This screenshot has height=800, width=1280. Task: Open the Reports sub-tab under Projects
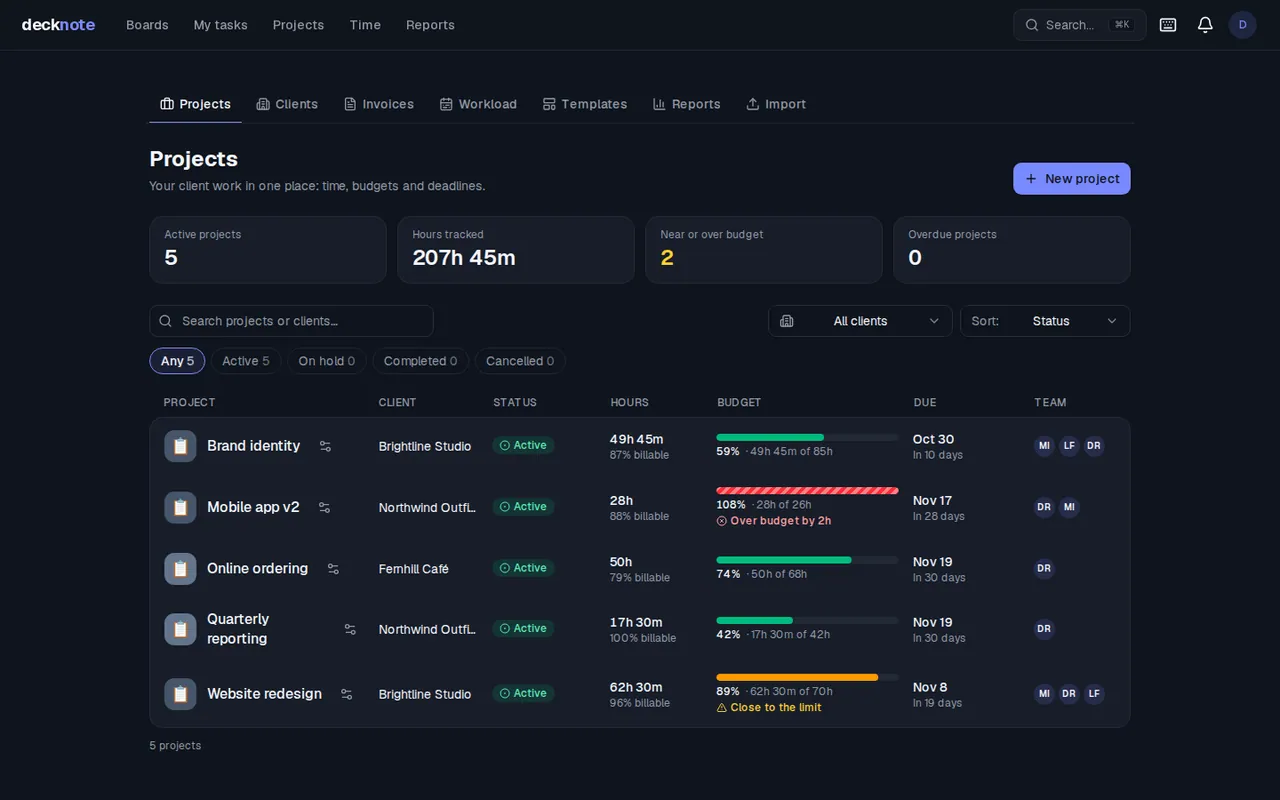687,104
